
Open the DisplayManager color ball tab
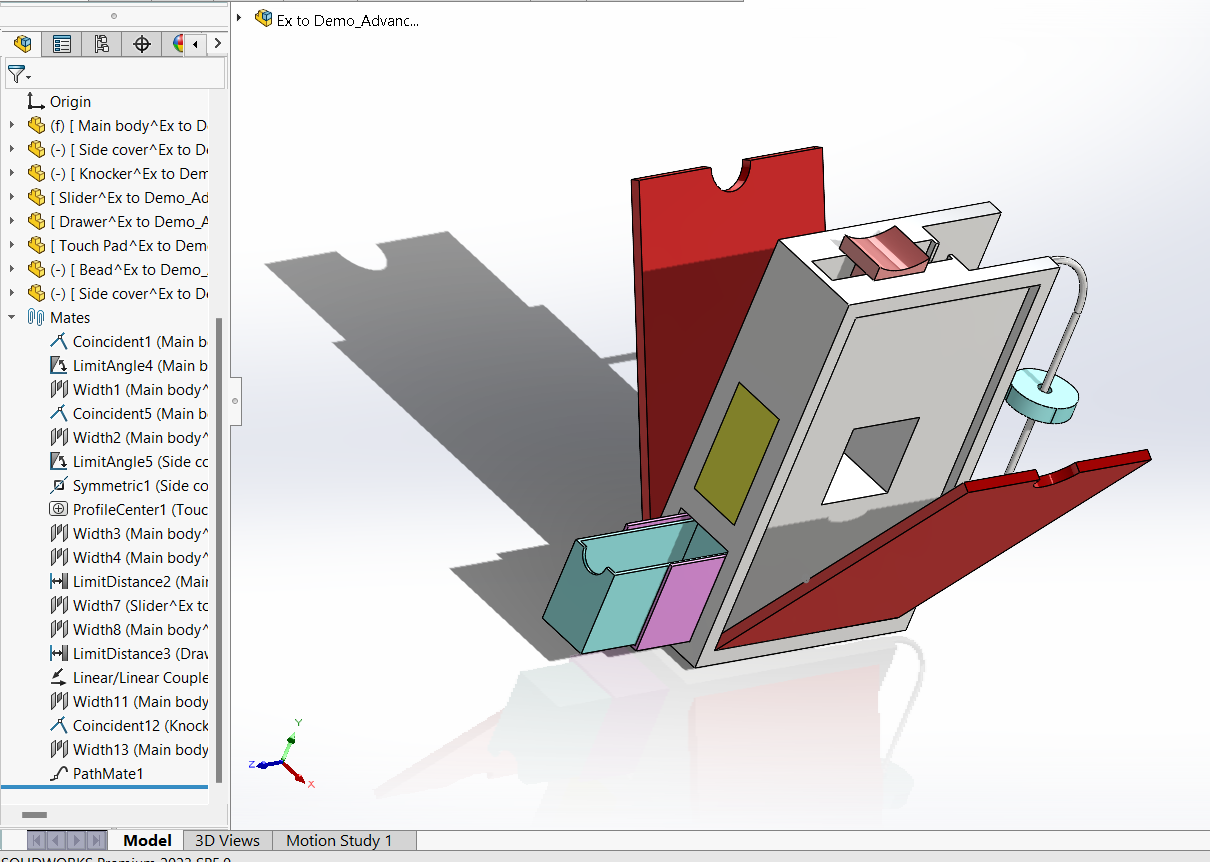177,44
